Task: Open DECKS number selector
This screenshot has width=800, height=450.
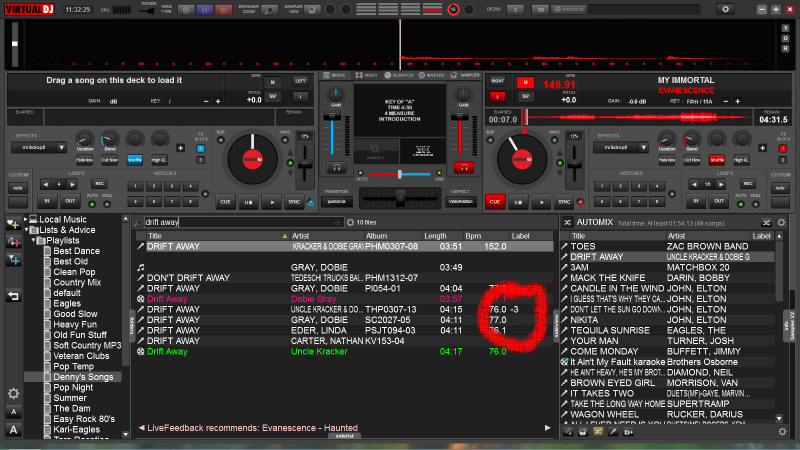Action: coord(515,9)
